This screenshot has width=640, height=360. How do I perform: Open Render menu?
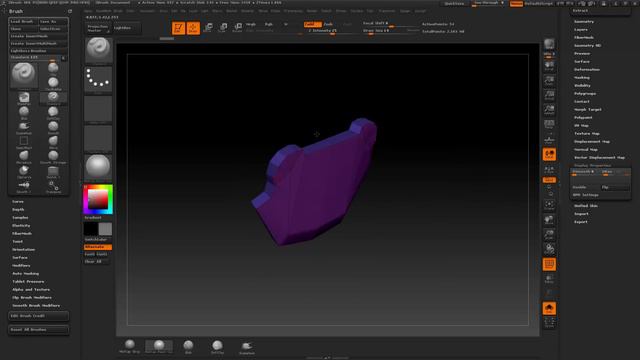(312, 11)
